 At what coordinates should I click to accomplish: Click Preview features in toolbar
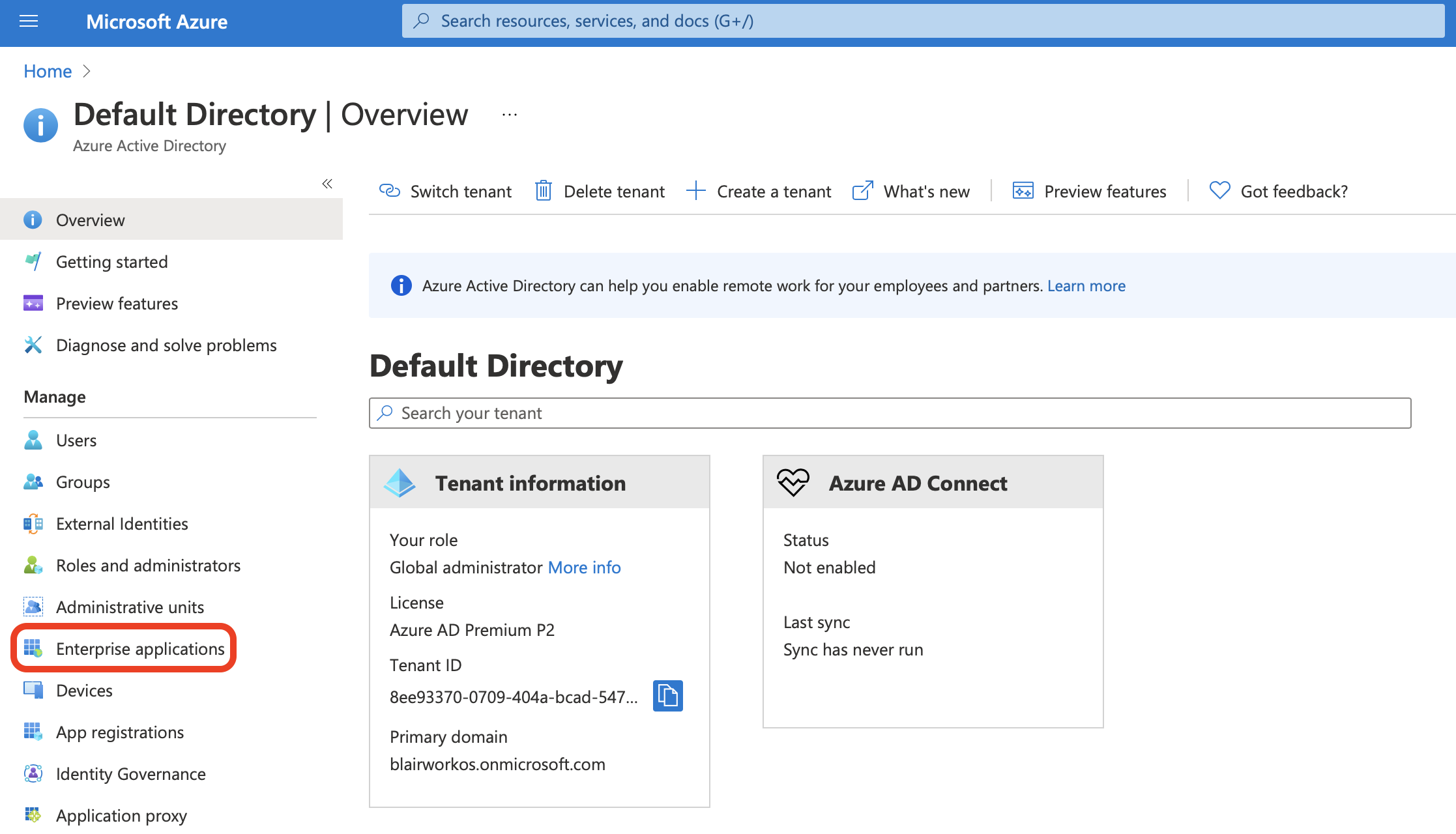(1090, 191)
